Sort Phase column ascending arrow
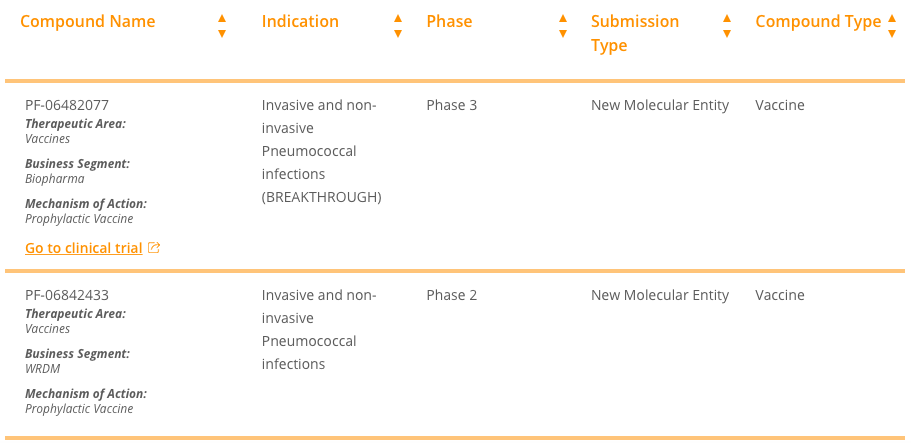The height and width of the screenshot is (443, 911). pyautogui.click(x=562, y=19)
